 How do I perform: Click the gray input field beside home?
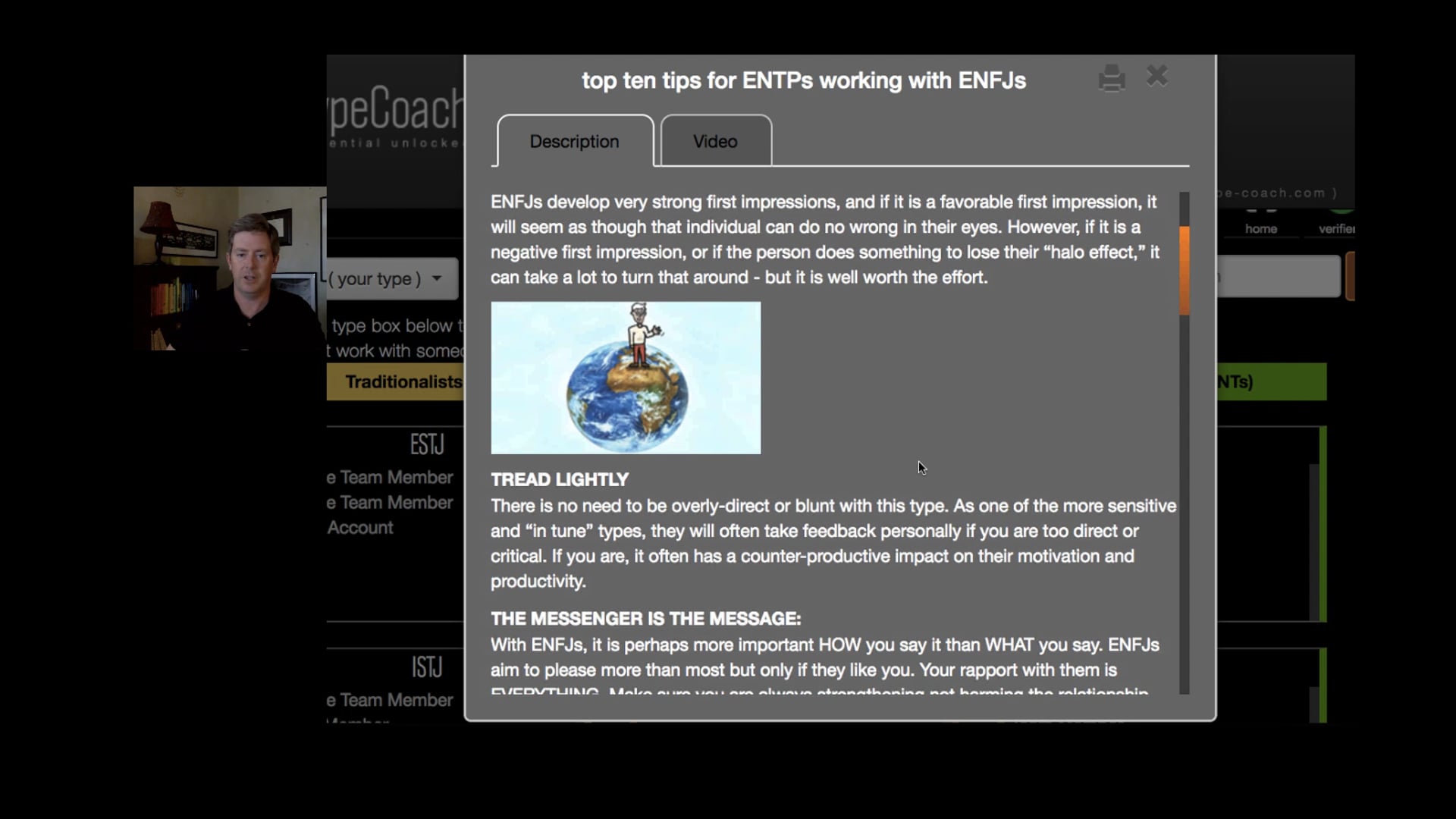pos(1279,276)
